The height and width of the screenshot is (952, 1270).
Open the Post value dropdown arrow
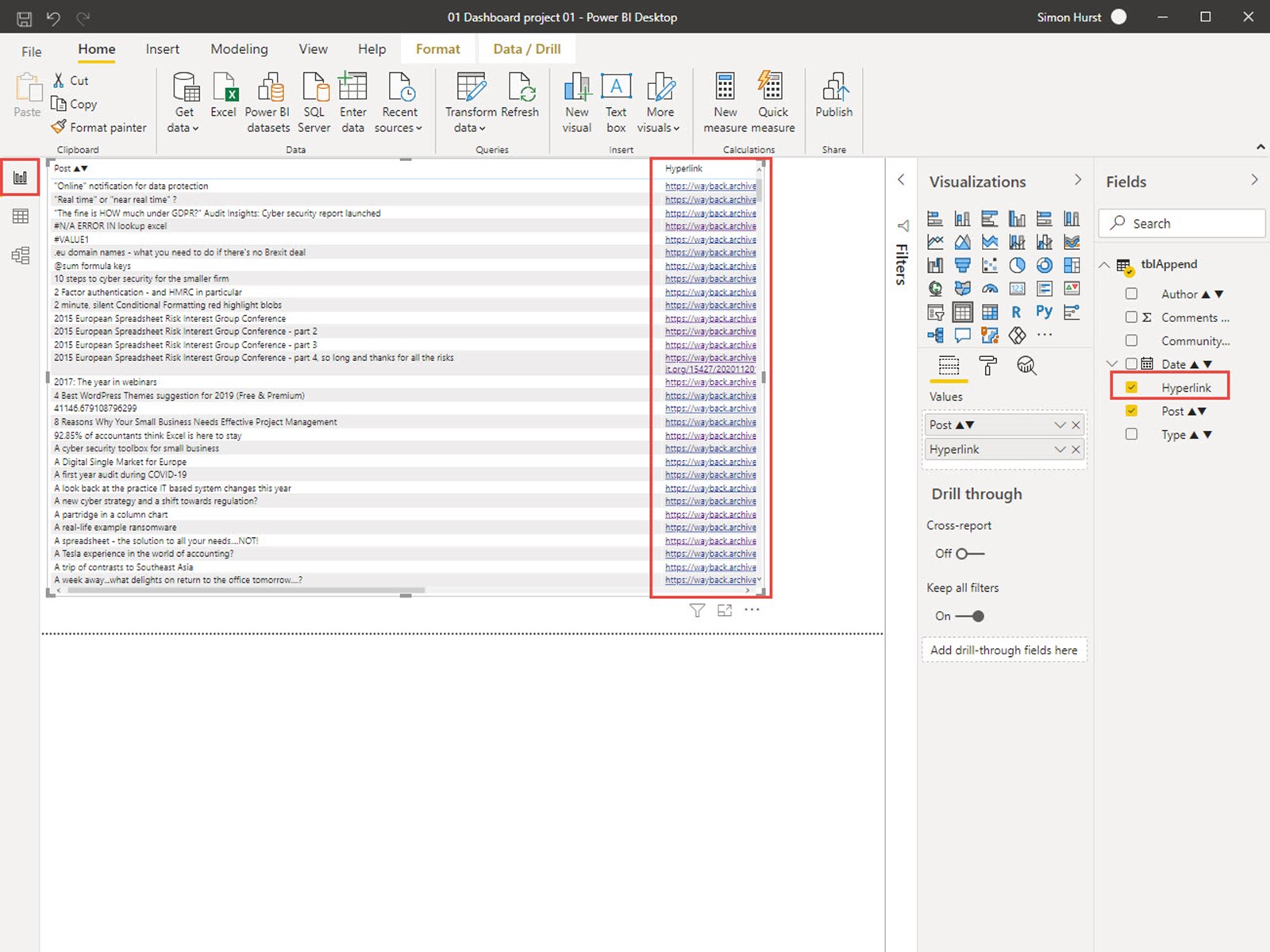click(1060, 425)
